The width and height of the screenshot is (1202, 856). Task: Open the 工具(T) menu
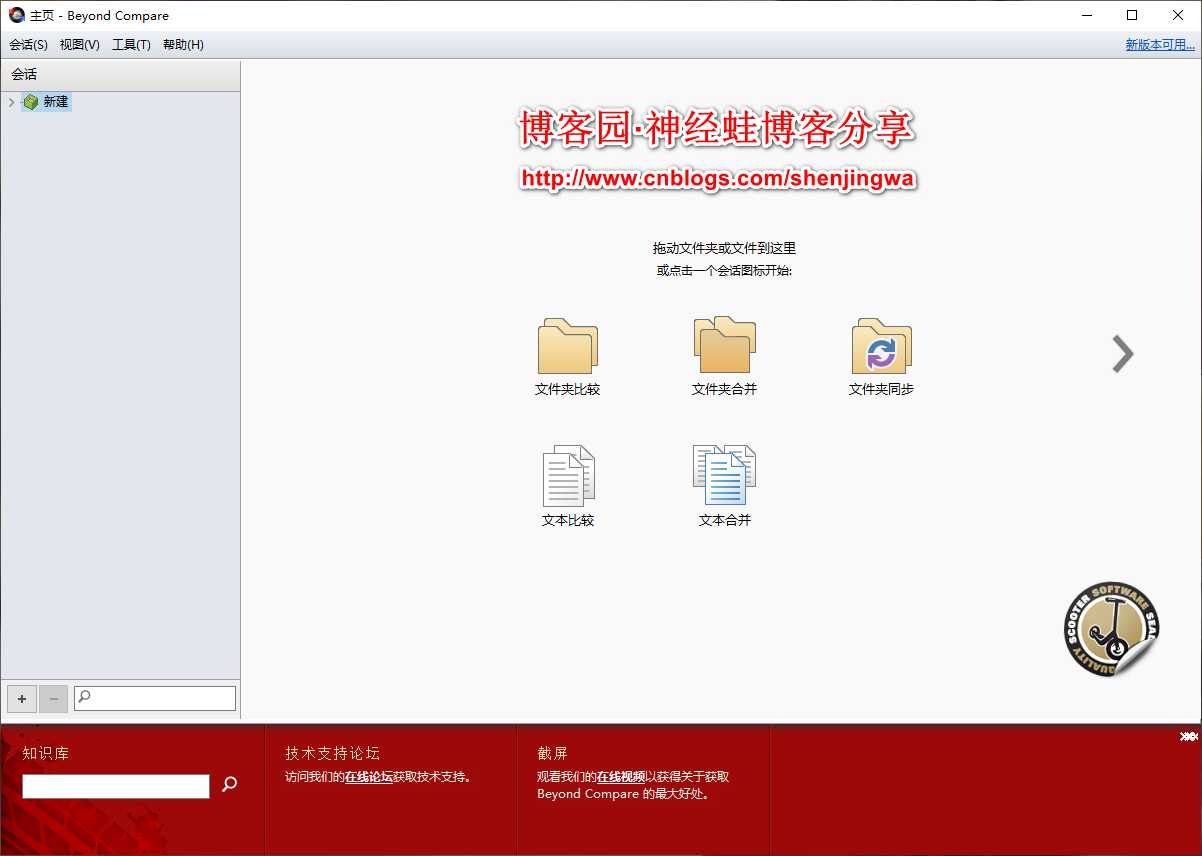131,44
